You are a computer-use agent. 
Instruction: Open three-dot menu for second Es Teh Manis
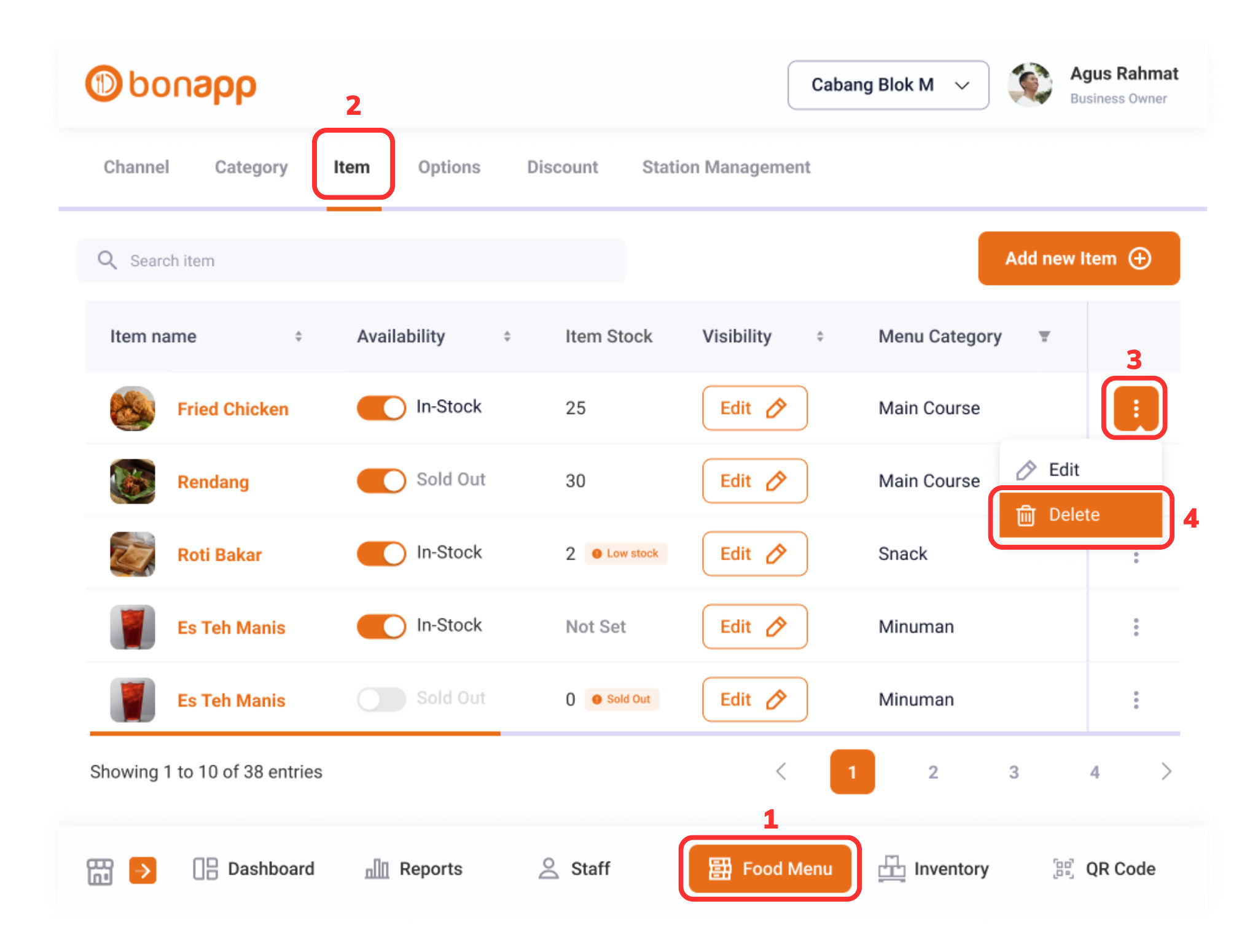click(x=1135, y=700)
